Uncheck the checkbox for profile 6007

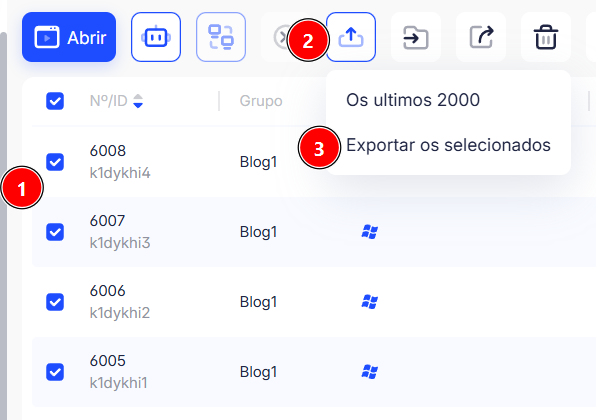(55, 232)
